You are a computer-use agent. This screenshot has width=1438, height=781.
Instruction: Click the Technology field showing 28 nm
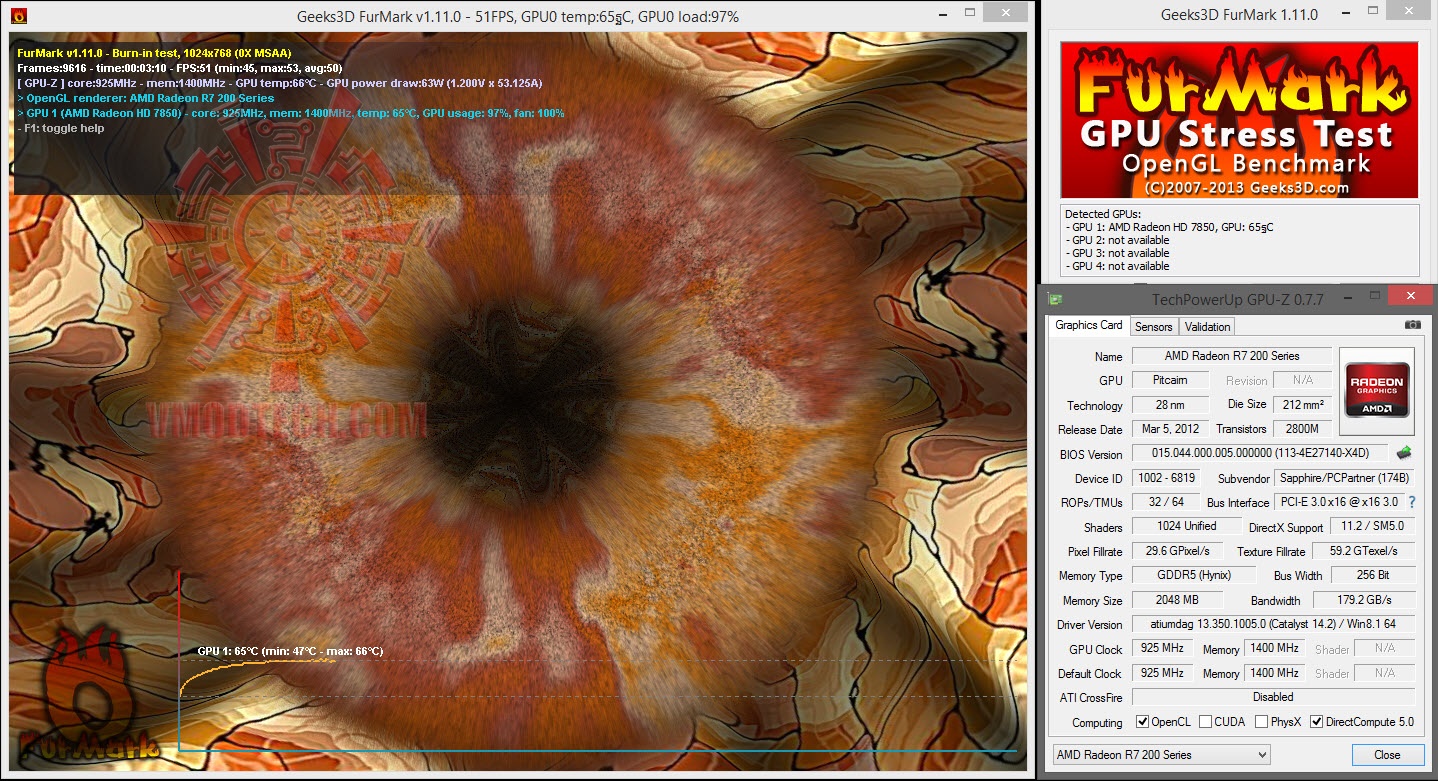click(x=1170, y=405)
